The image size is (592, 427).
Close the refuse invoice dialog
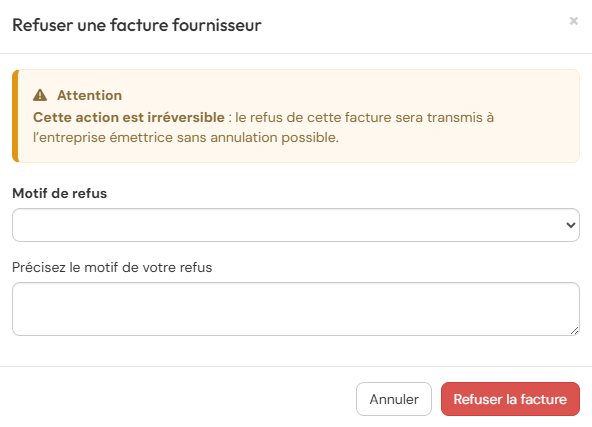574,21
